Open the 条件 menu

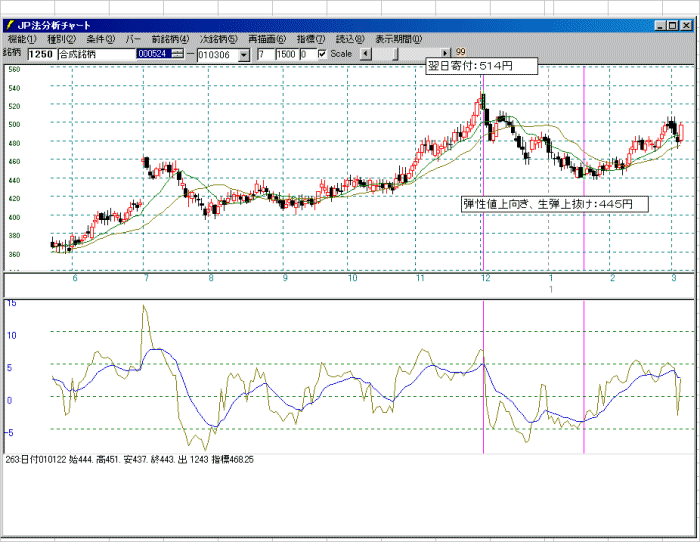100,39
